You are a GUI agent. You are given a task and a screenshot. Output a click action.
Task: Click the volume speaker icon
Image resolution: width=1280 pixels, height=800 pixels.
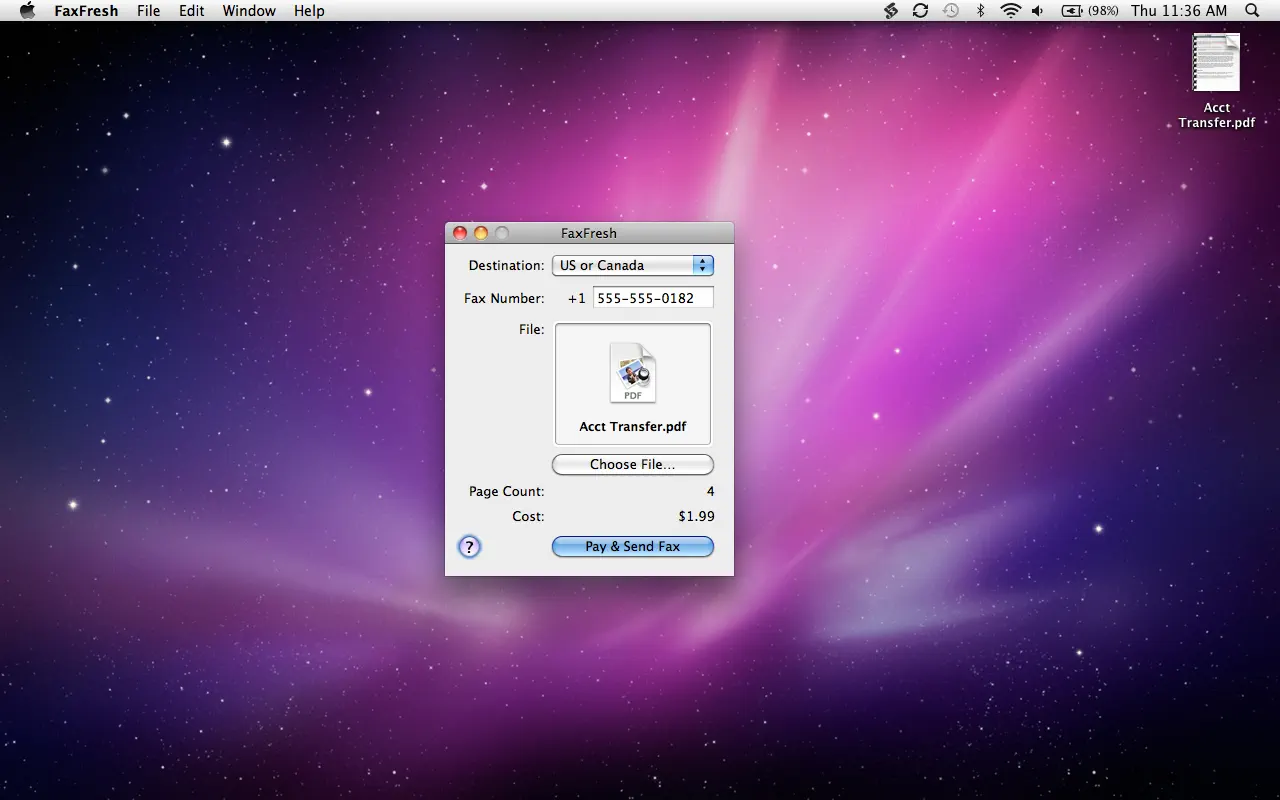(x=1038, y=10)
